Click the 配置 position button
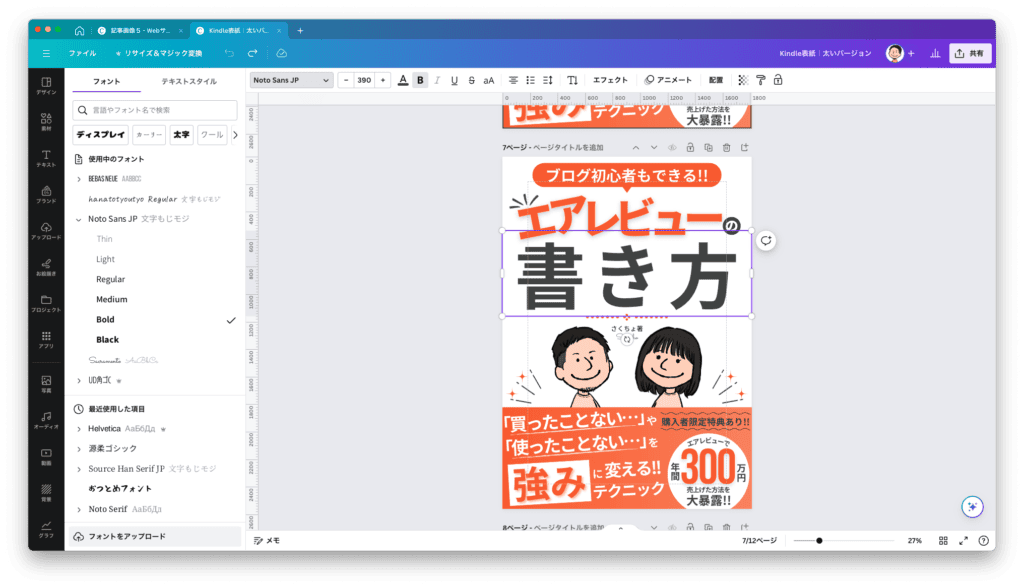 (716, 80)
